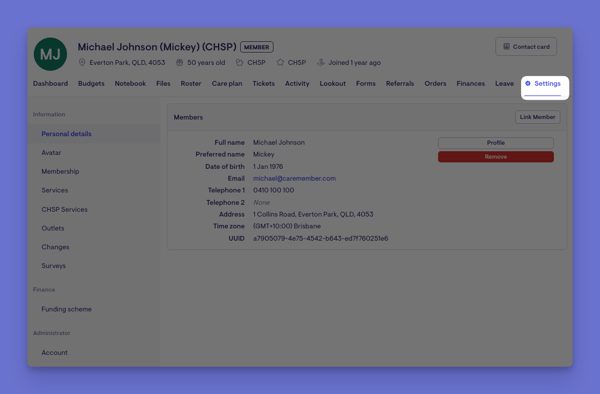The width and height of the screenshot is (600, 394).
Task: Click the Full name value Michael Johnson
Action: pyautogui.click(x=279, y=142)
